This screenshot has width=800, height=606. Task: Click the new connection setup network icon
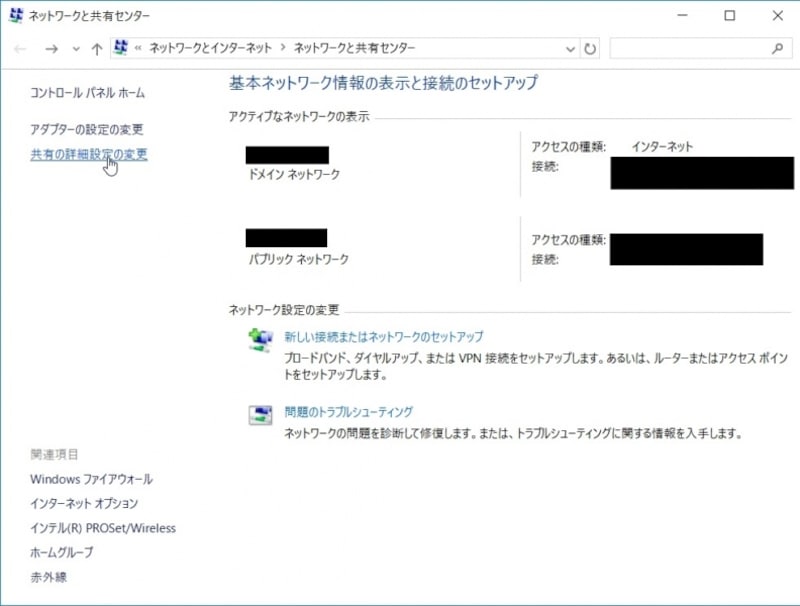point(259,337)
